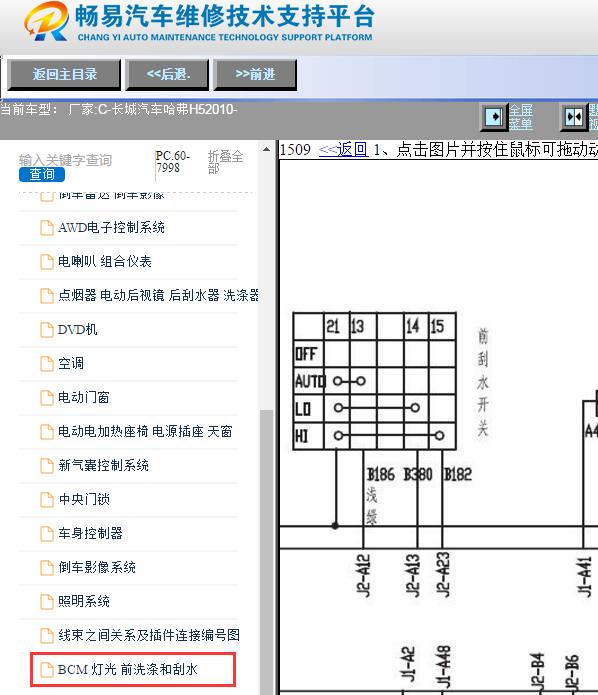598x695 pixels.
Task: Click the document icon beside 倒车影像系统
Action: coord(47,567)
